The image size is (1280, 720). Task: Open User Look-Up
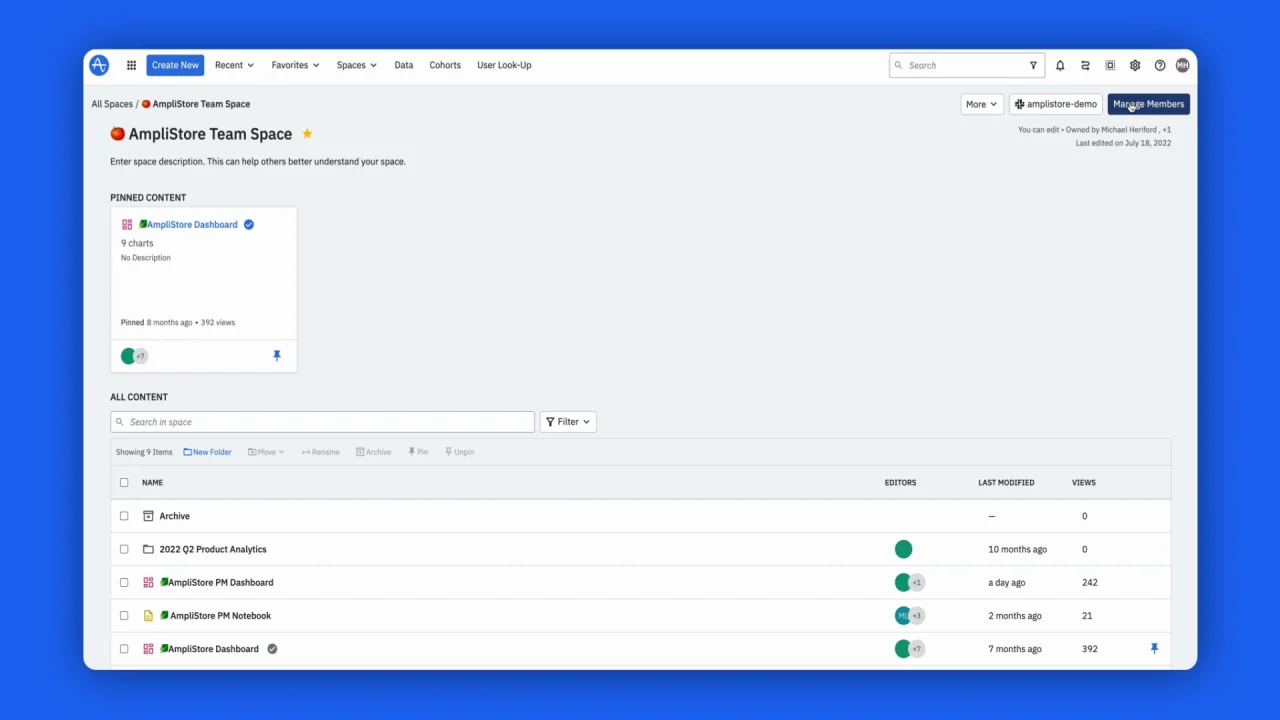[504, 65]
